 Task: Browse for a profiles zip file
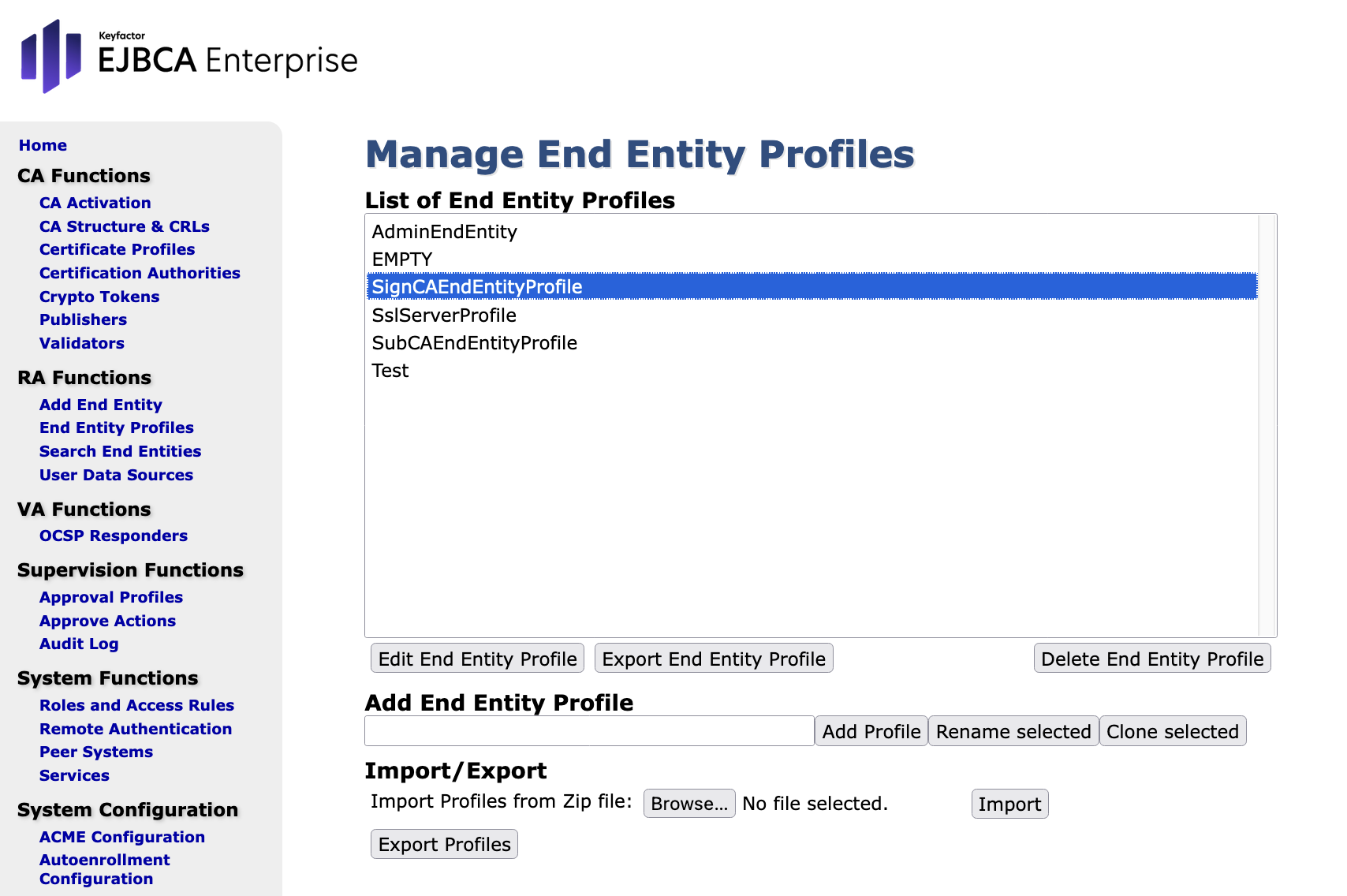click(688, 804)
